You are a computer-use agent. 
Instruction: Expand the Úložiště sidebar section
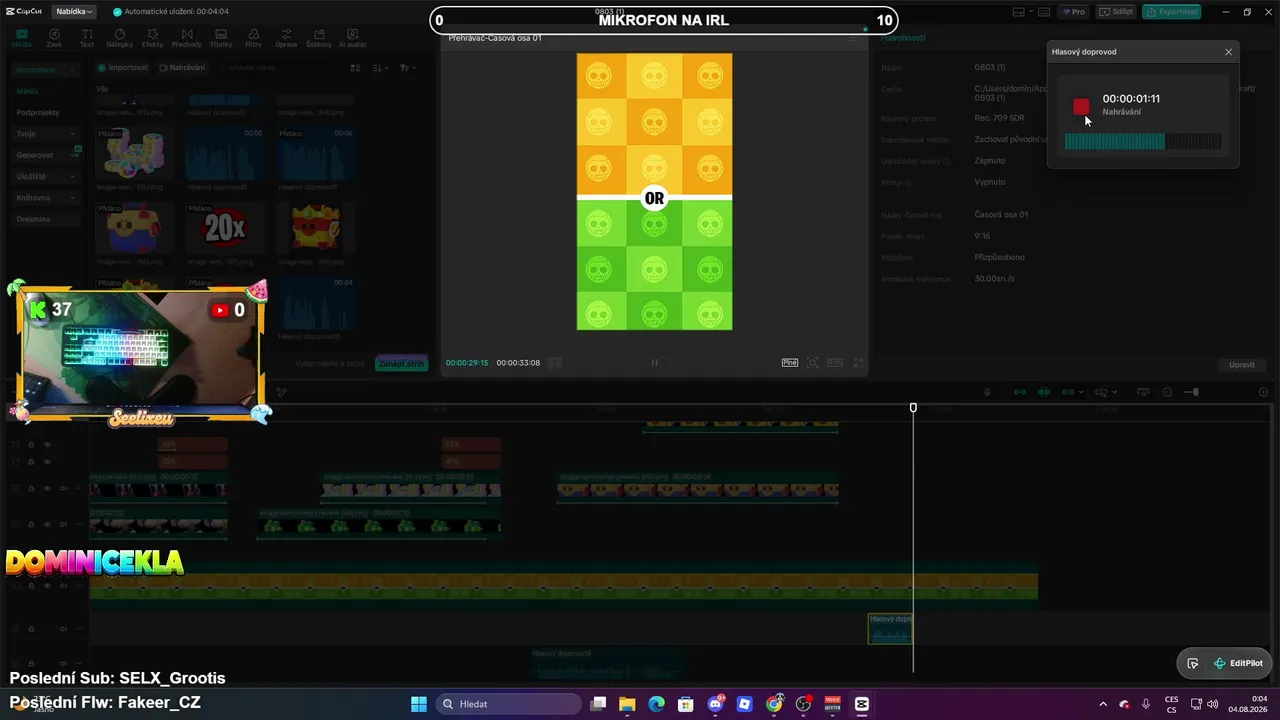tap(46, 176)
